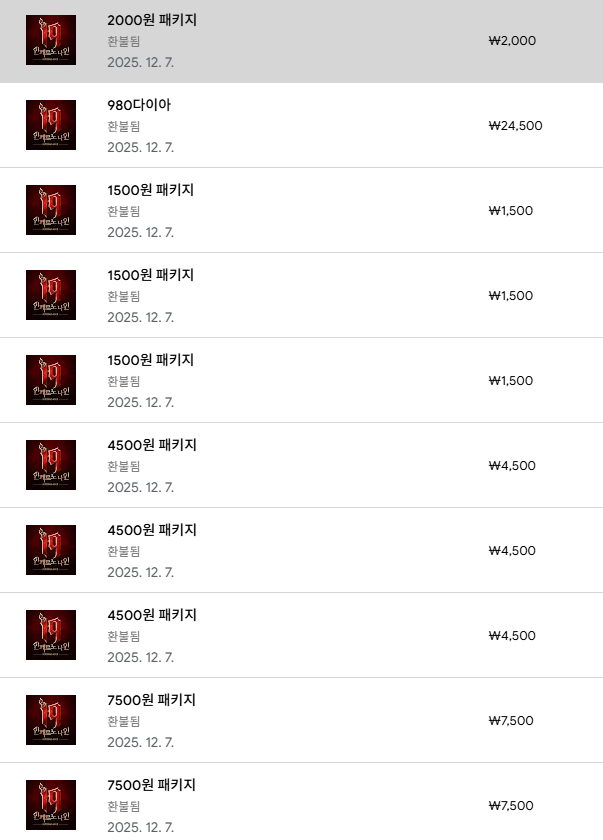The height and width of the screenshot is (840, 603).
Task: Click the first 7500원 패키지 game icon
Action: [51, 720]
